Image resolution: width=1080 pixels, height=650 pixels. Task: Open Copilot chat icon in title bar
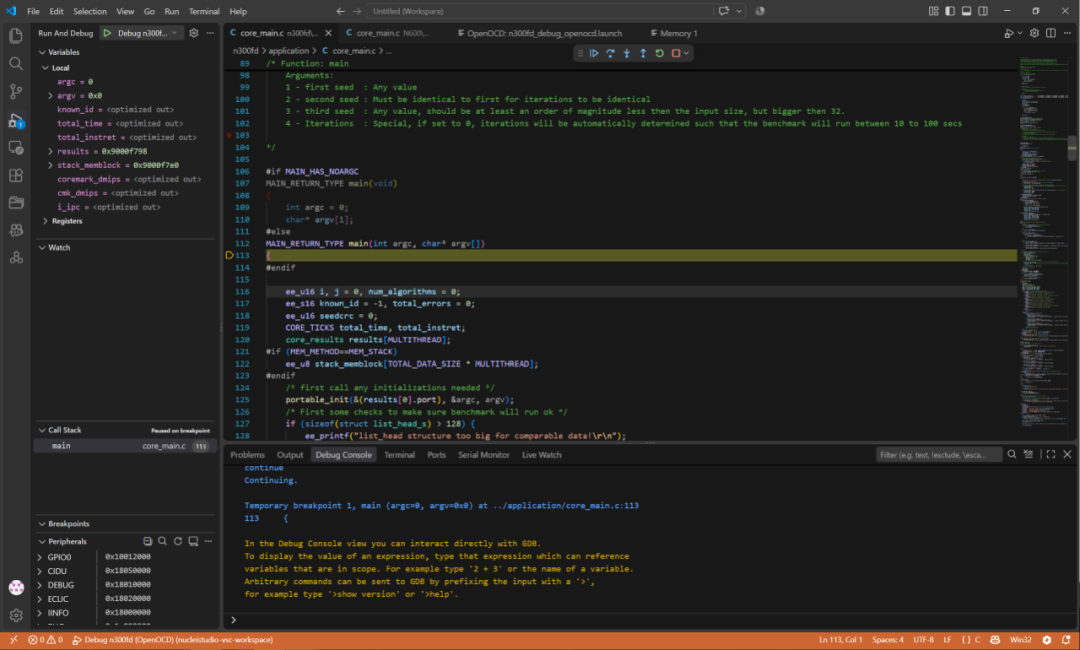point(724,11)
